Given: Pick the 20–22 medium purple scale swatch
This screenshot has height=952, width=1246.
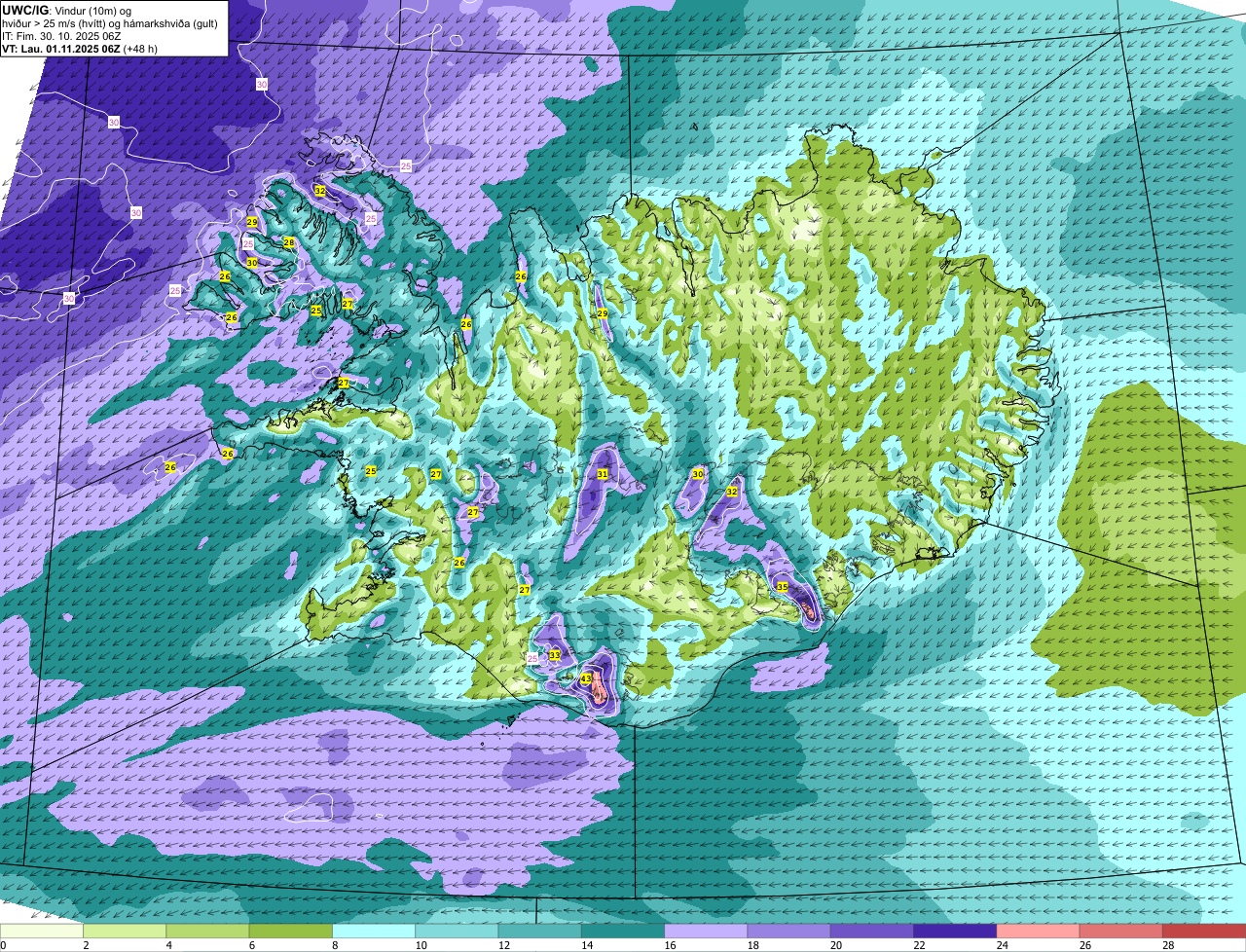Looking at the screenshot, I should (872, 931).
